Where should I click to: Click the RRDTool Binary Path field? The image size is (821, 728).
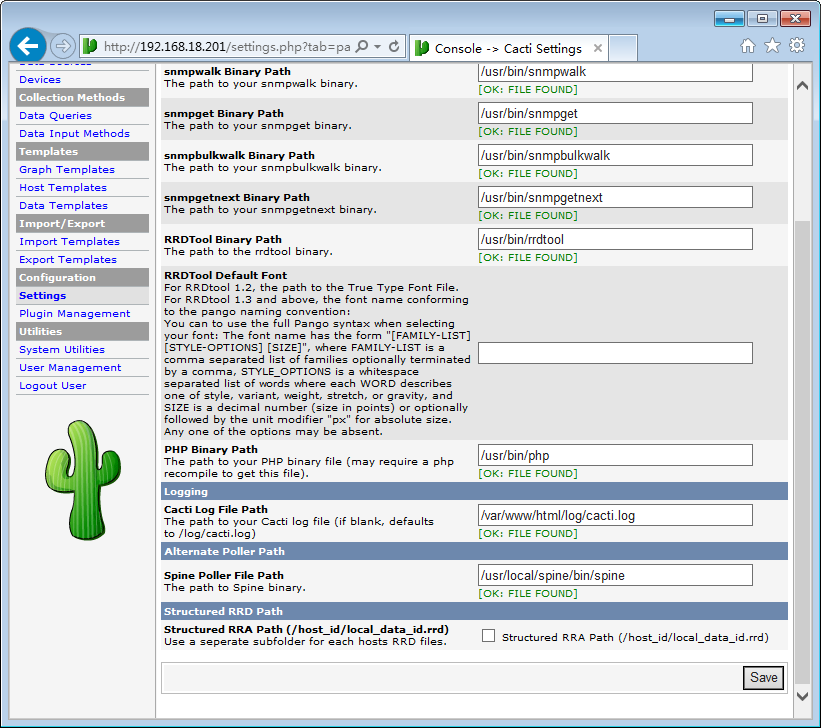coord(615,239)
